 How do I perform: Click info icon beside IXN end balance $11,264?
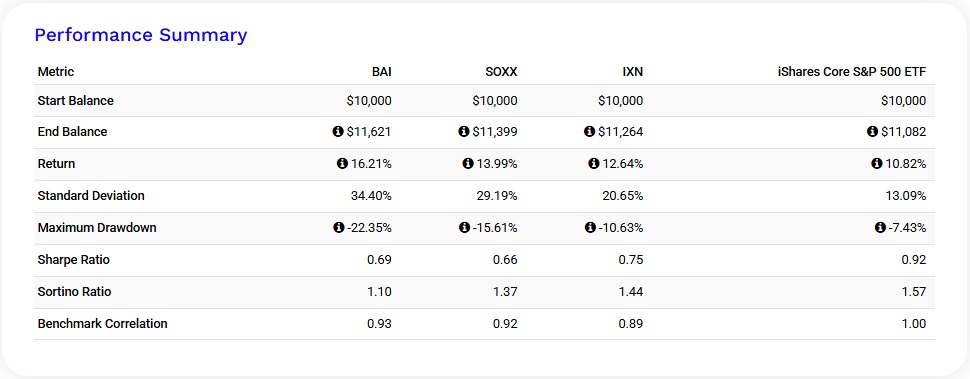(x=589, y=132)
